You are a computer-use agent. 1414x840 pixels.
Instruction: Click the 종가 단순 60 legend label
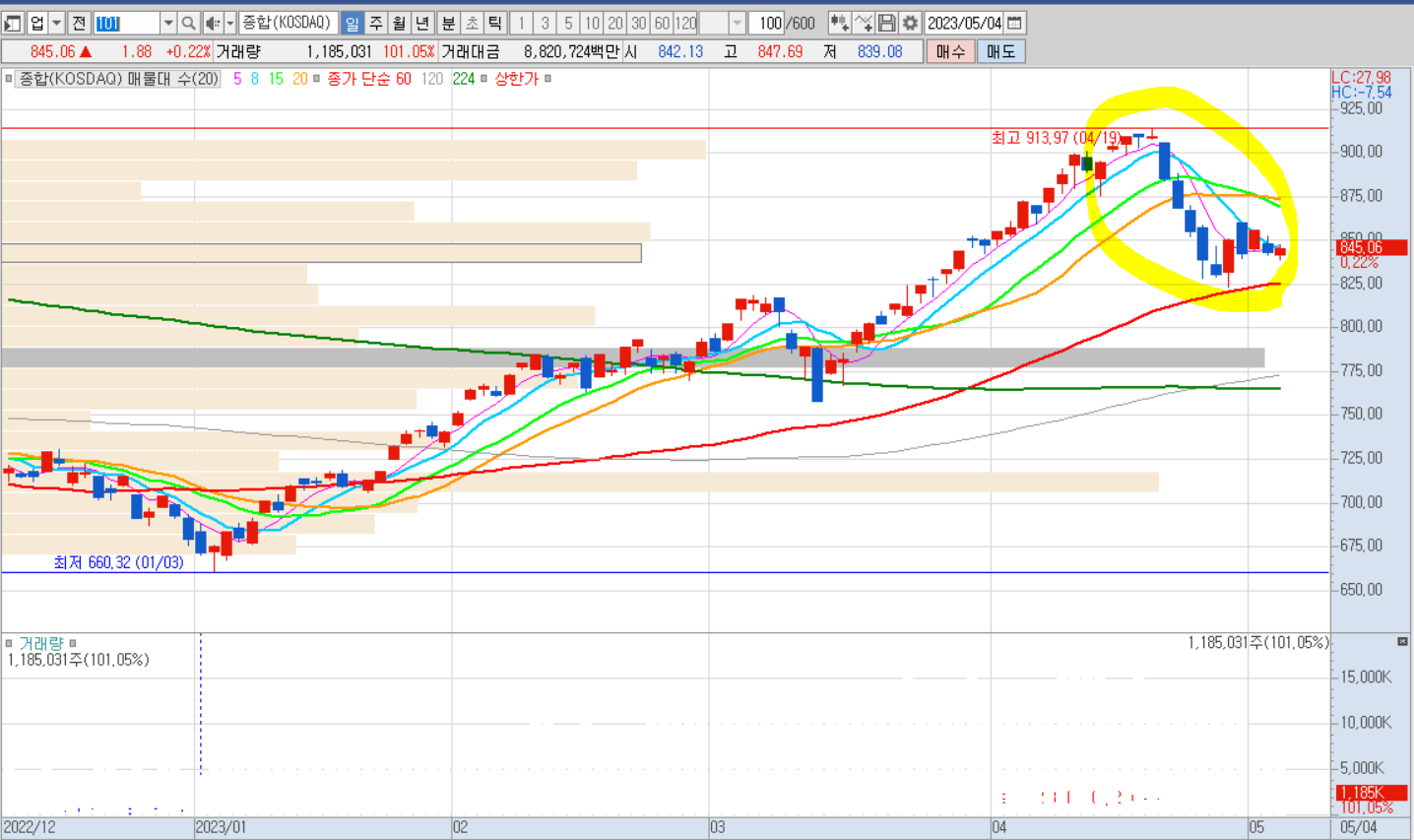pyautogui.click(x=369, y=79)
